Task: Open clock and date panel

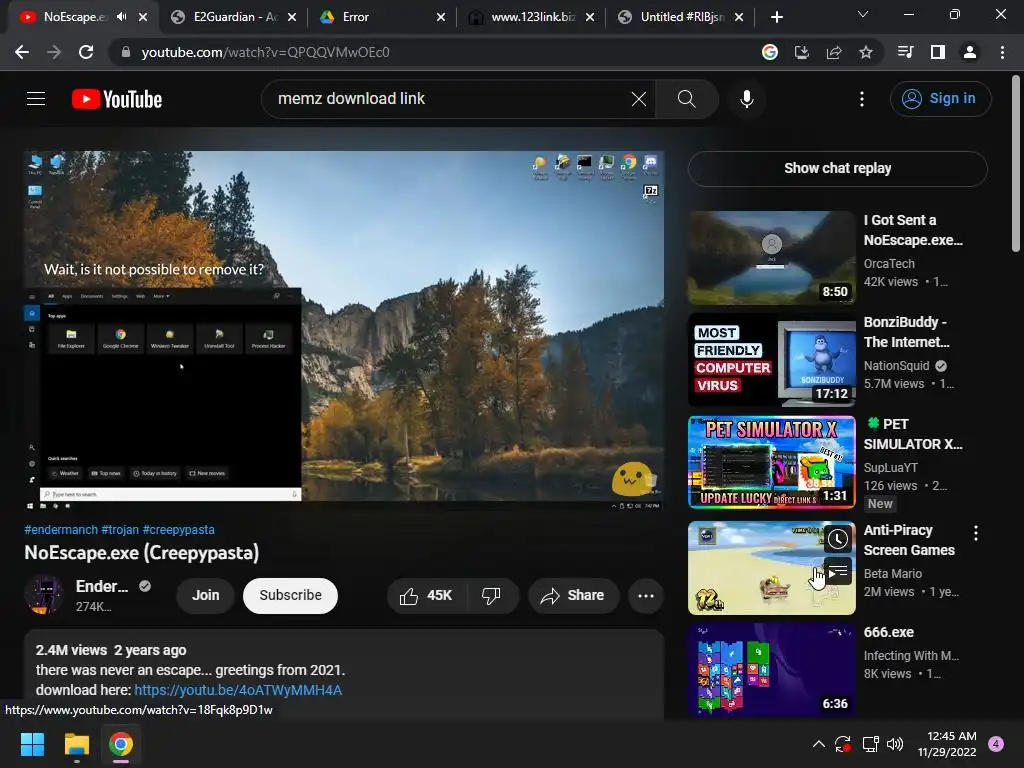Action: [x=946, y=744]
